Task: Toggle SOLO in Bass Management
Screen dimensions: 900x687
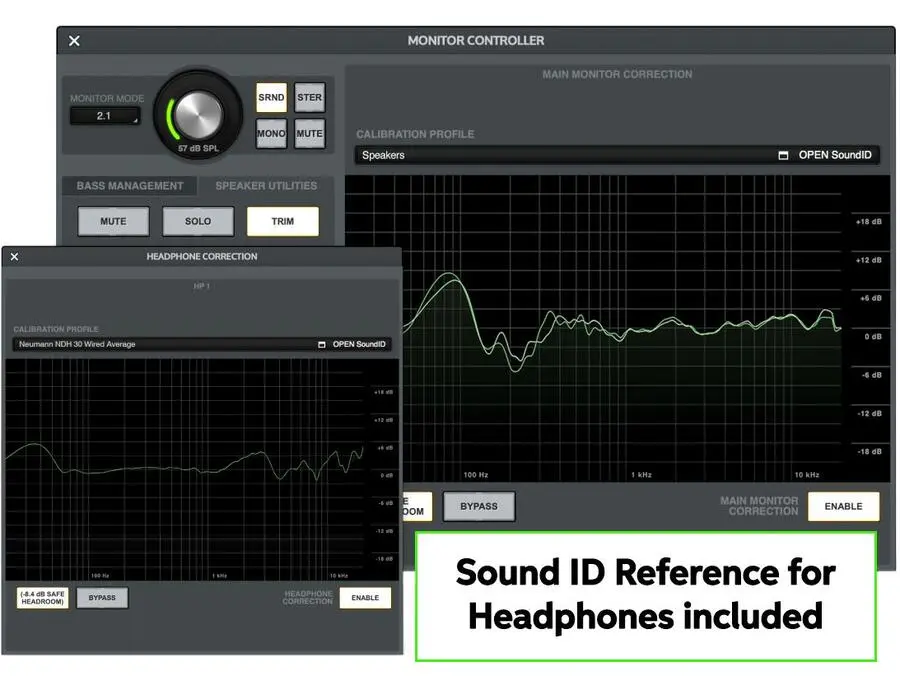Action: pos(198,222)
